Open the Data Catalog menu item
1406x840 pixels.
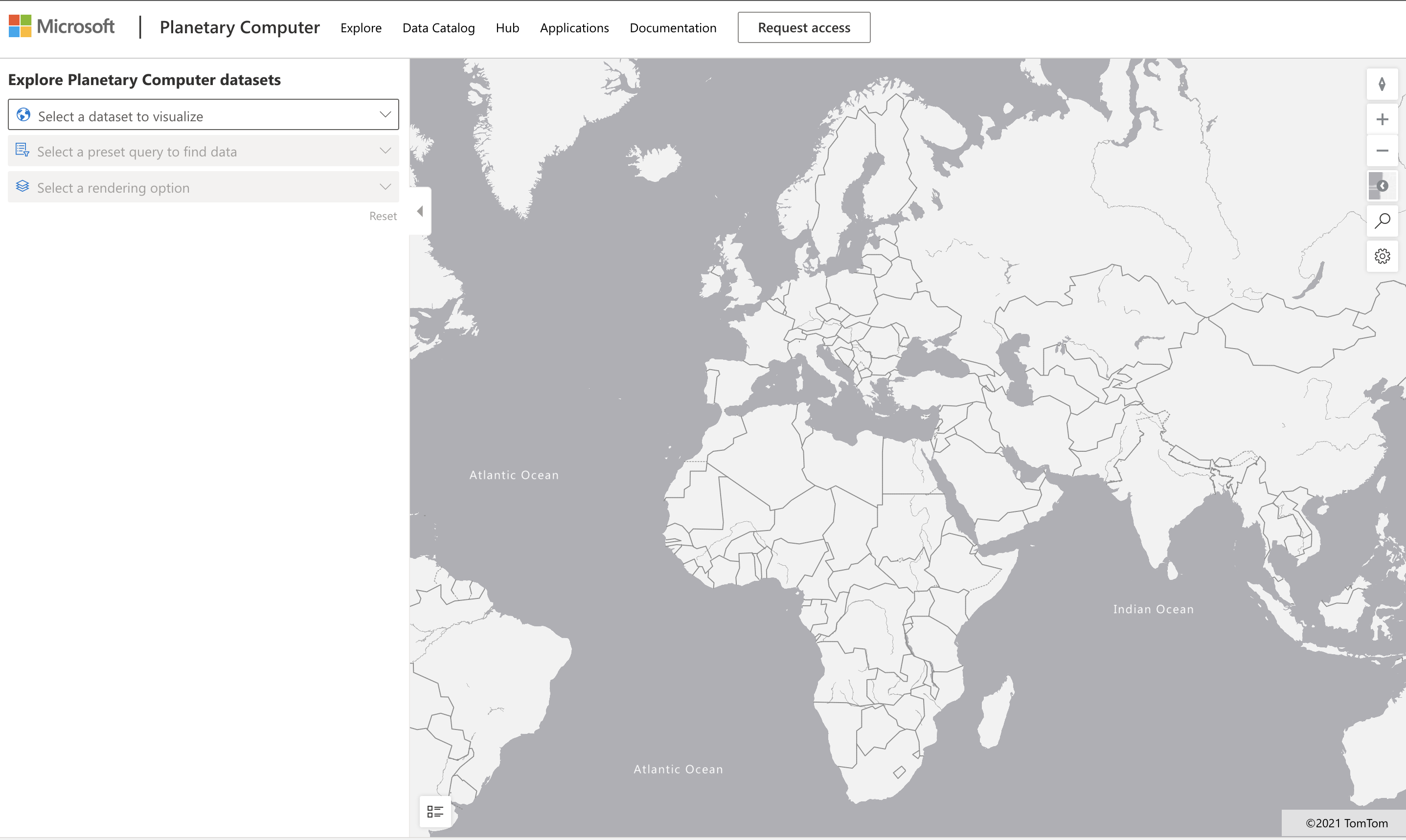point(438,28)
